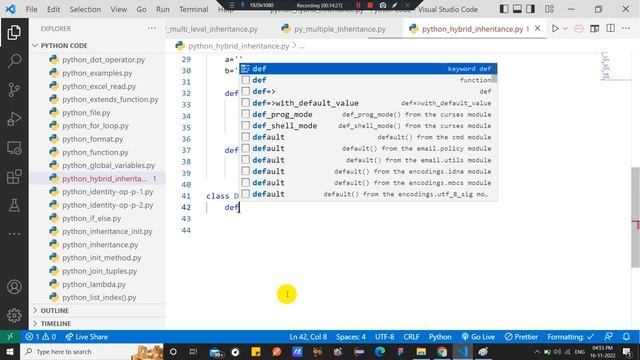Toggle primary side bar layout icon
Screen dimensions: 640x360
pos(504,9)
